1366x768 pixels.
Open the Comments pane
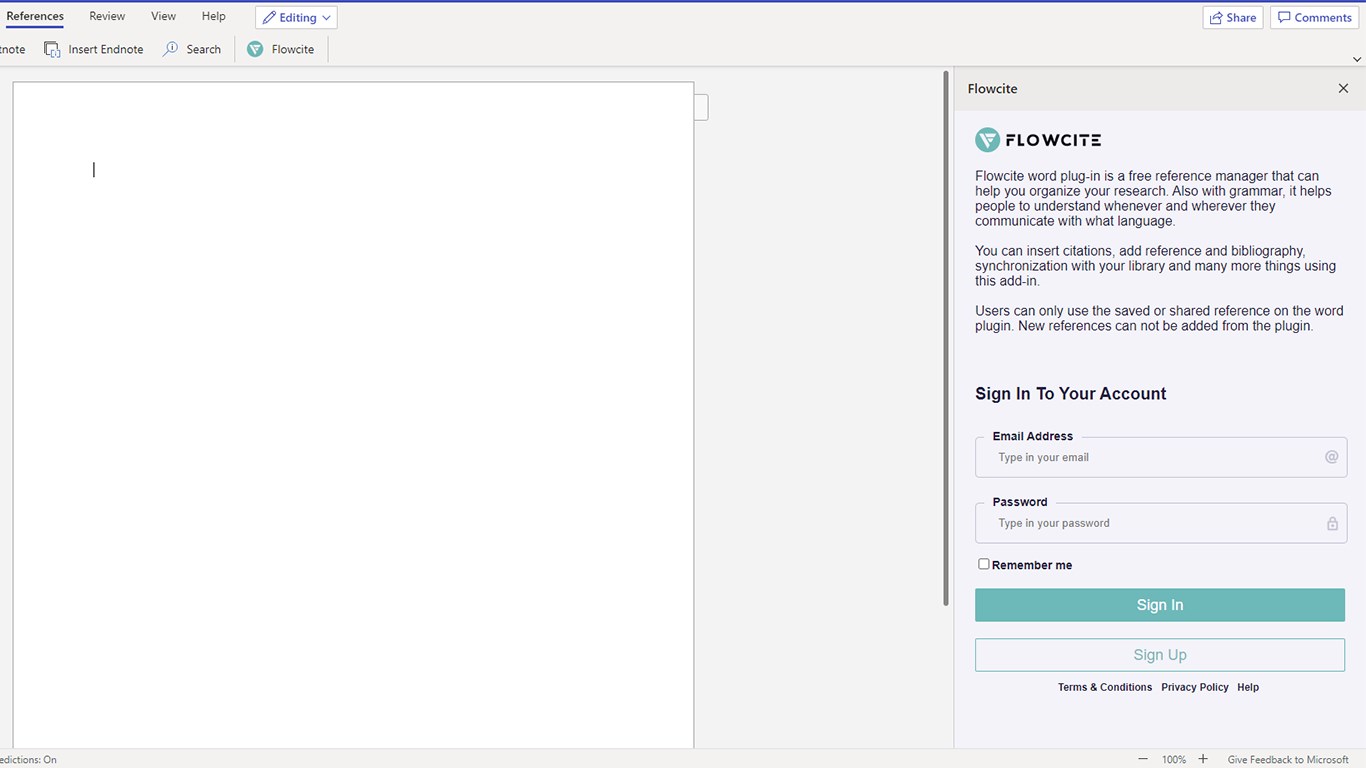coord(1315,17)
